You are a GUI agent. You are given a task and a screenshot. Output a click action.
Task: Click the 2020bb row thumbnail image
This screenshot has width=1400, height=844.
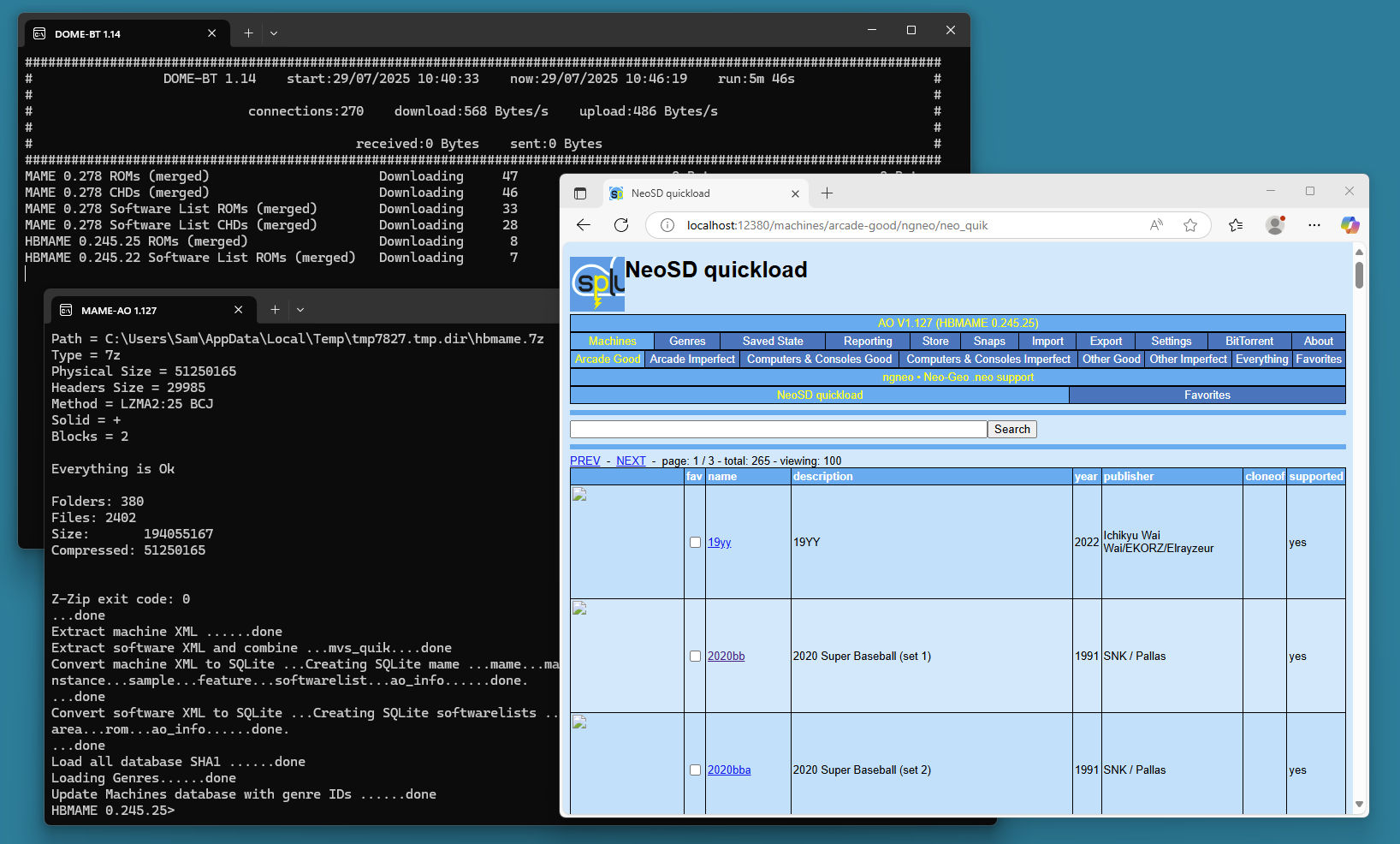579,609
